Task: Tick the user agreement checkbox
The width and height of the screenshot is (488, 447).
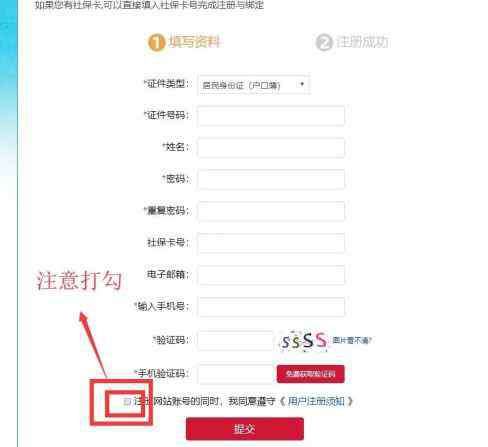Action: pos(127,401)
